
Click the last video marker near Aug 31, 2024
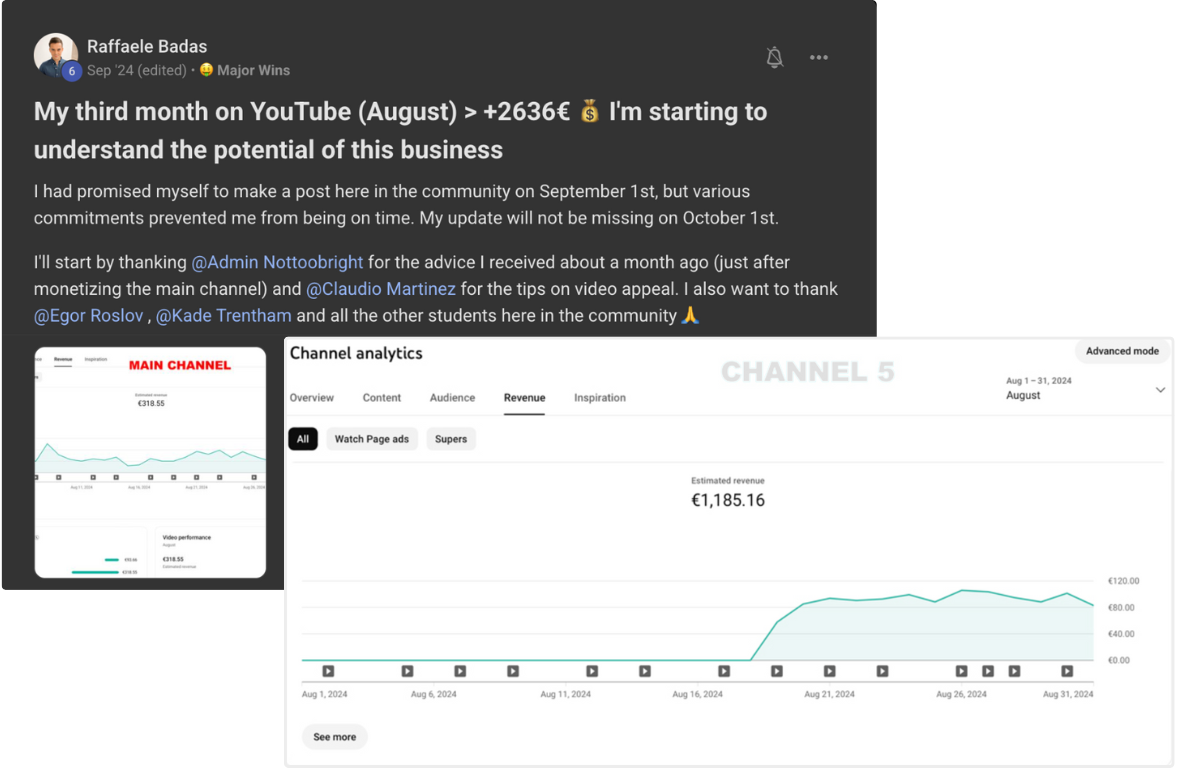pos(1067,671)
